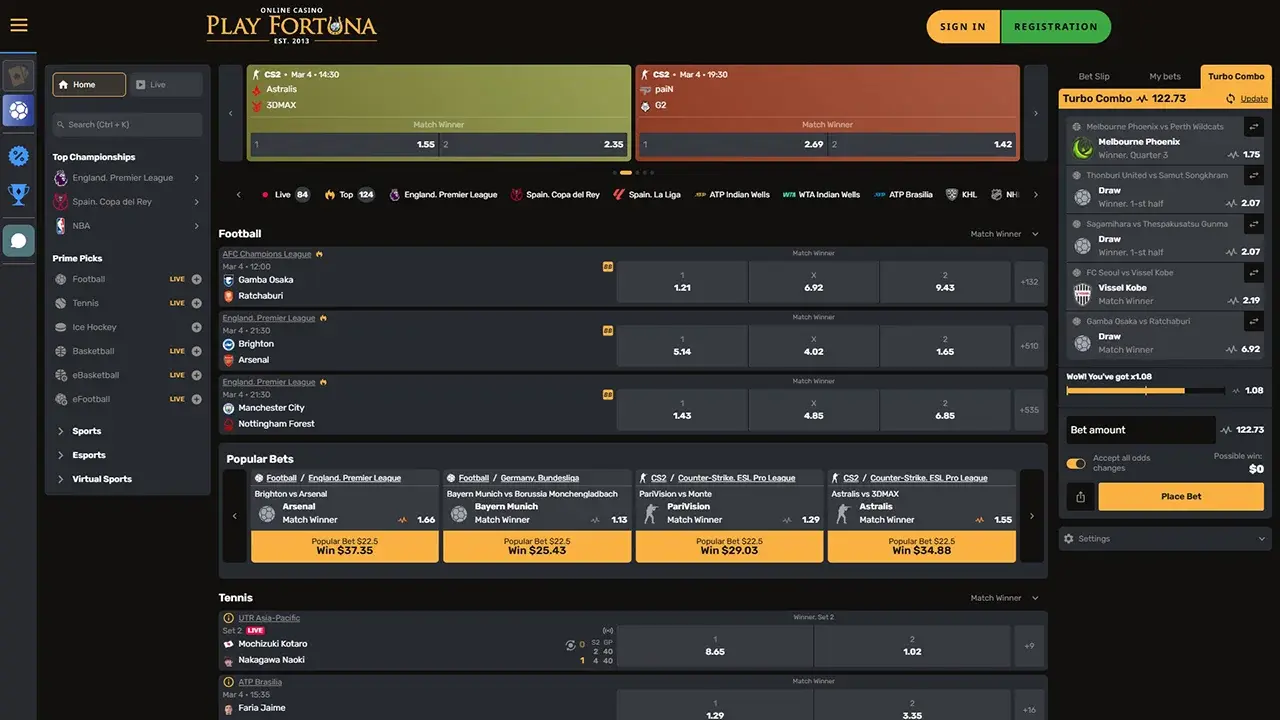
Task: Place popular bet Win $29.03 on PariVision
Action: click(729, 546)
